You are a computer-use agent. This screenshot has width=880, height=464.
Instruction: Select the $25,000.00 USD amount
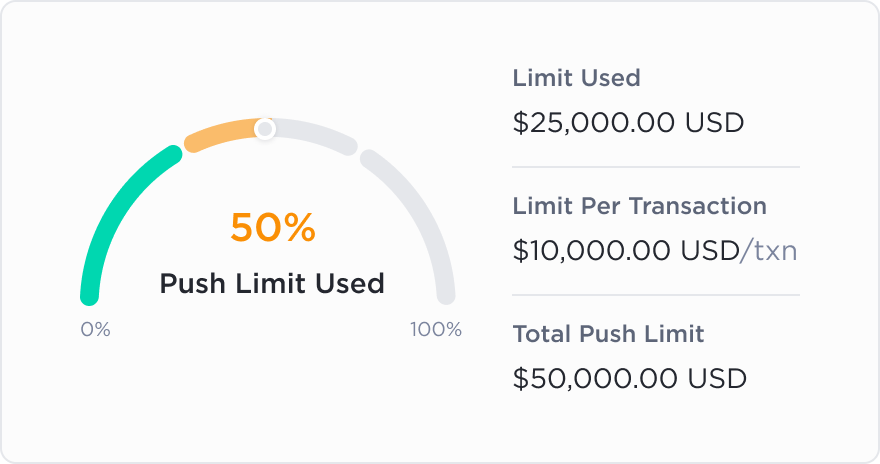click(x=629, y=122)
